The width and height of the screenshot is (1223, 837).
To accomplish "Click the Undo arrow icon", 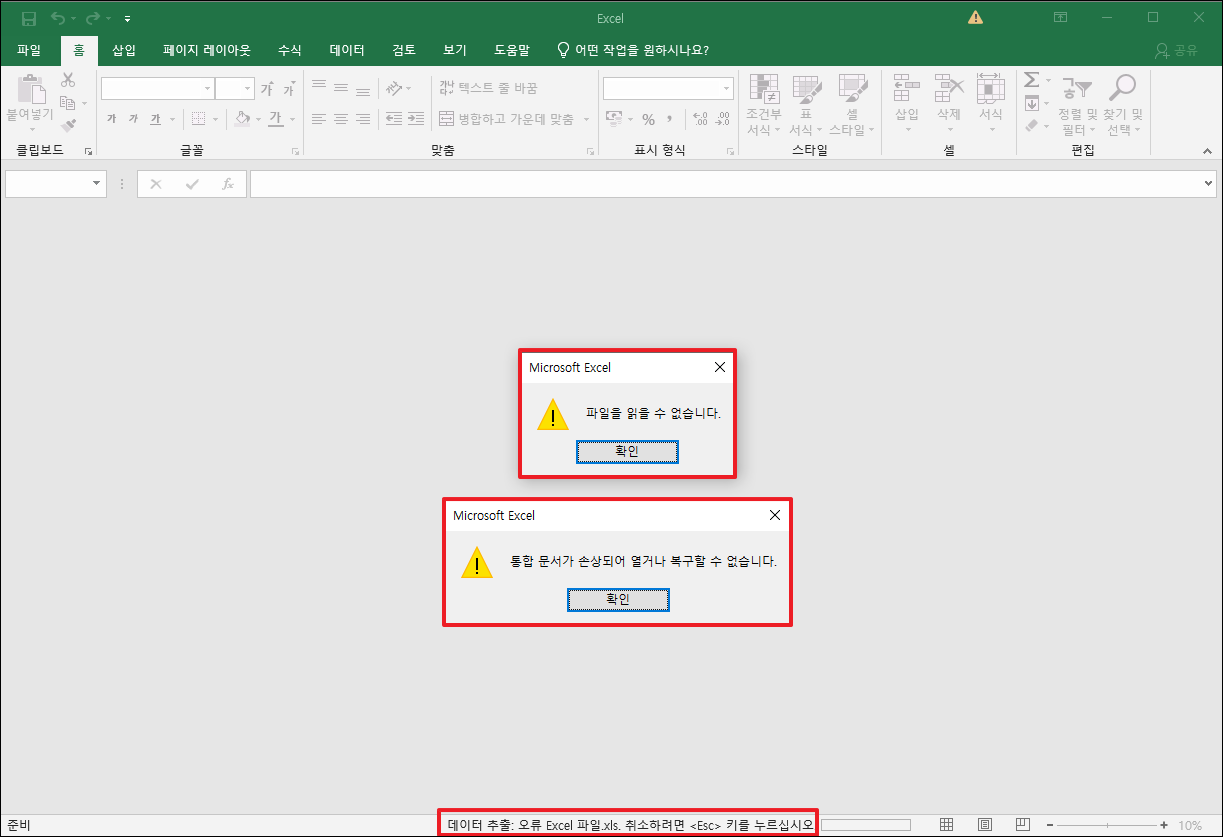I will [58, 18].
